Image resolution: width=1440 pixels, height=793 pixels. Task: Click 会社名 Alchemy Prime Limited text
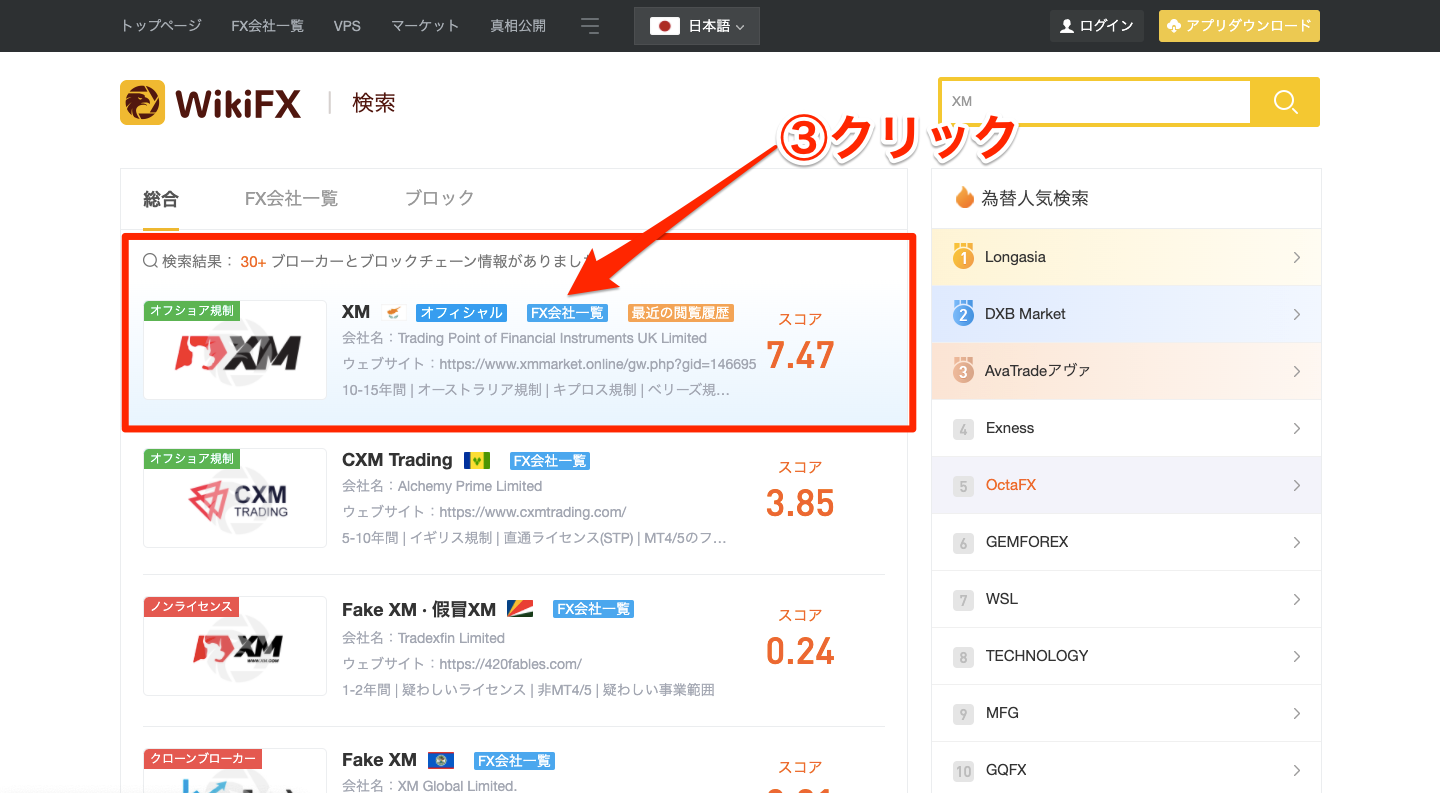click(x=442, y=486)
